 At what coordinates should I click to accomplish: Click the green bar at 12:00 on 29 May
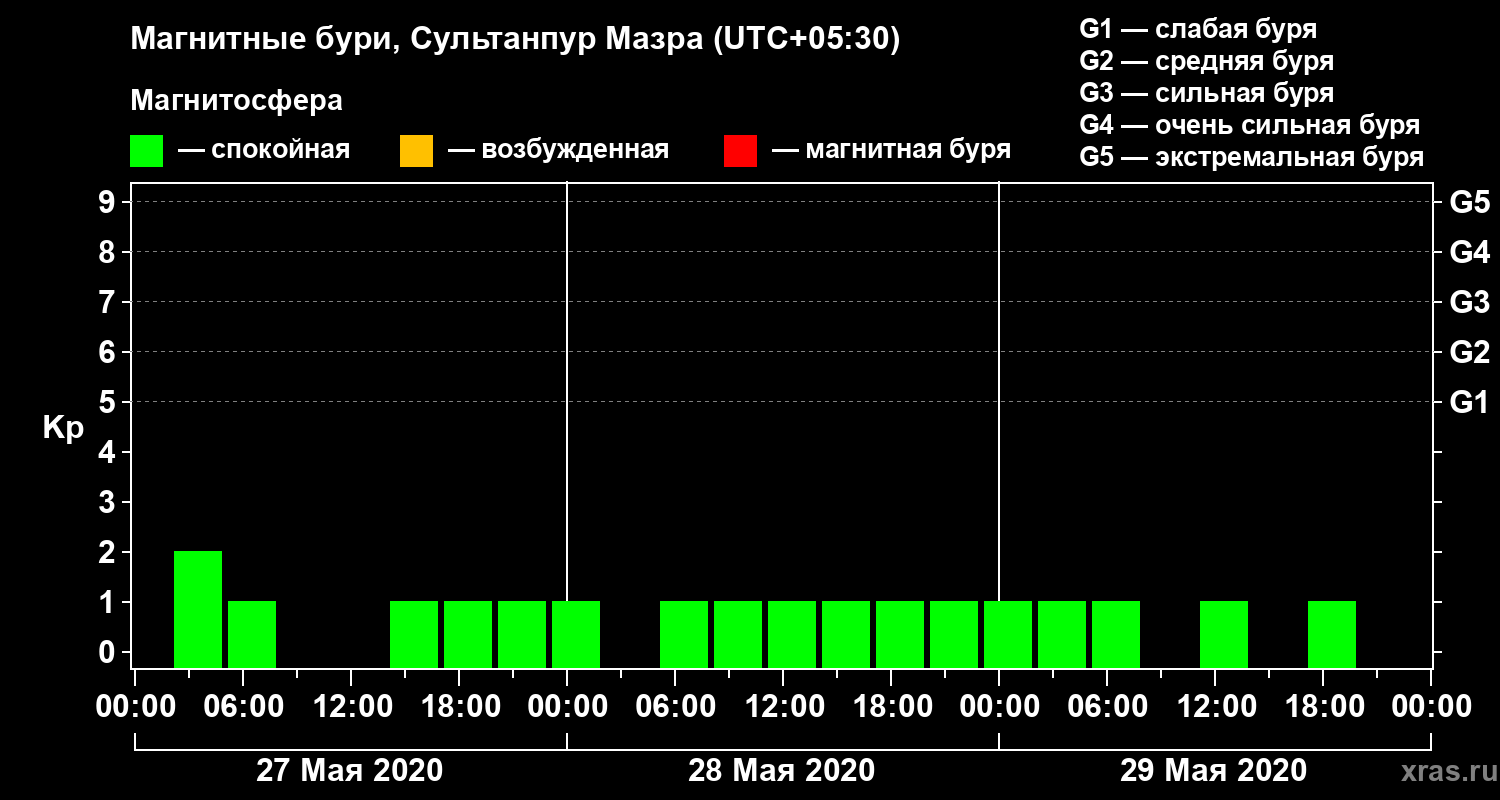tap(1224, 634)
